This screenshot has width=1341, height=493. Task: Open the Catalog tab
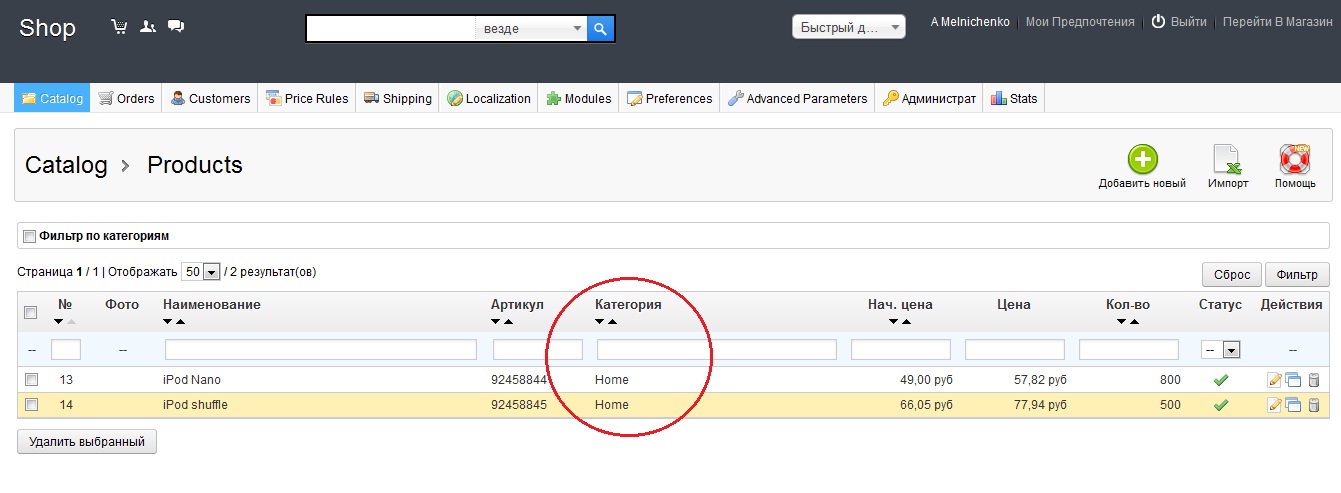pyautogui.click(x=52, y=98)
